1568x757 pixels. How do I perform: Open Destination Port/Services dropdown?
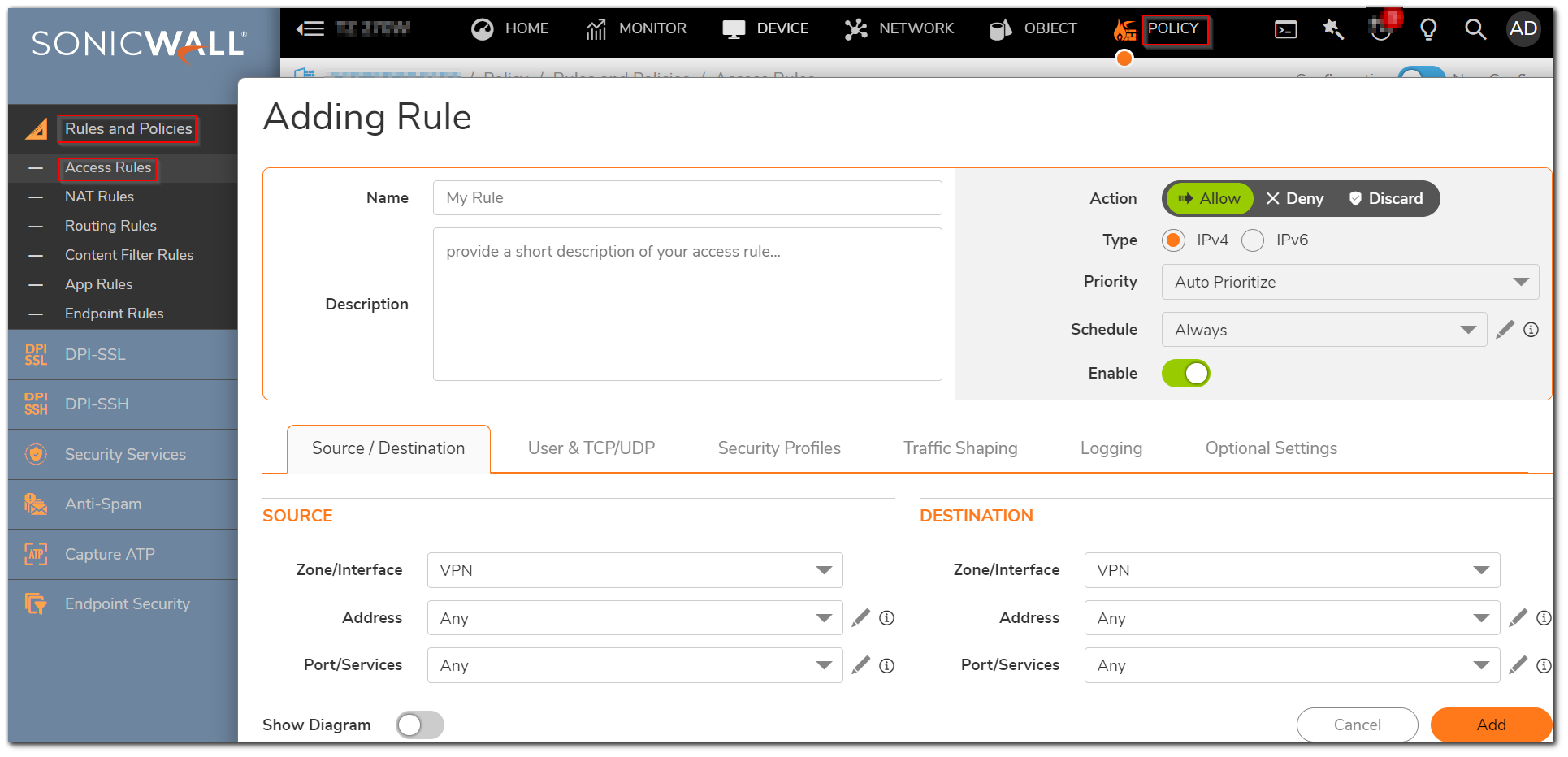point(1293,665)
